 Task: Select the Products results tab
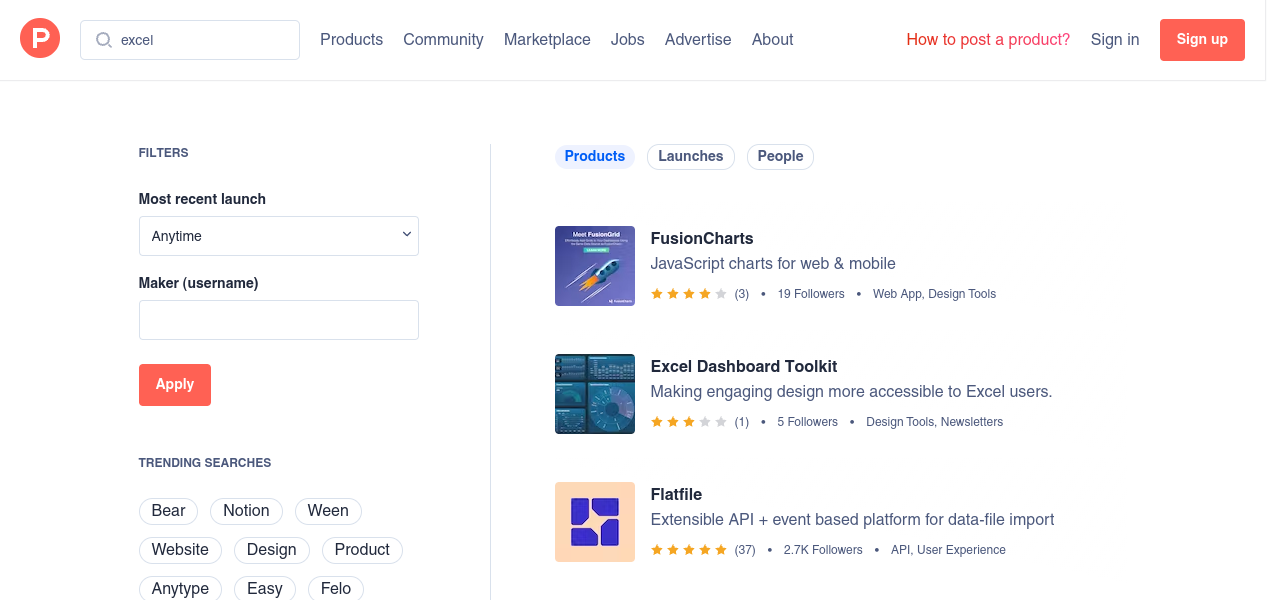pyautogui.click(x=594, y=157)
